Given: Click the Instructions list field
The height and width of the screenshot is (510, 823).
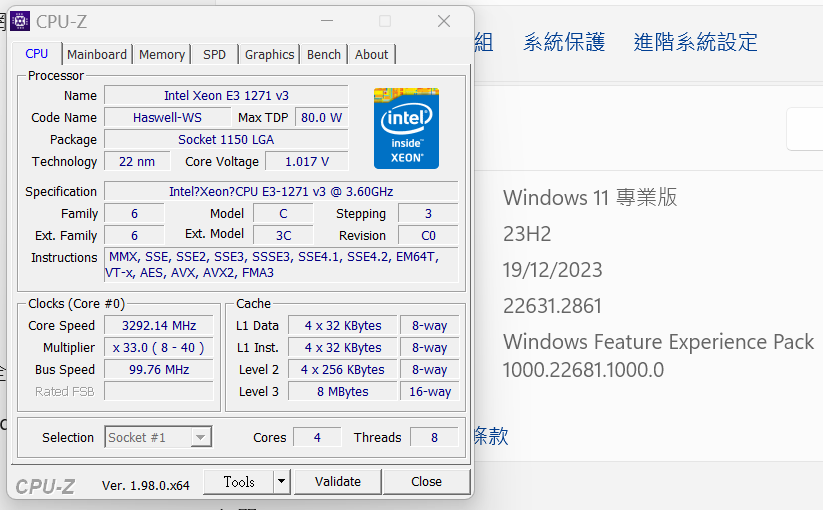Looking at the screenshot, I should click(281, 265).
